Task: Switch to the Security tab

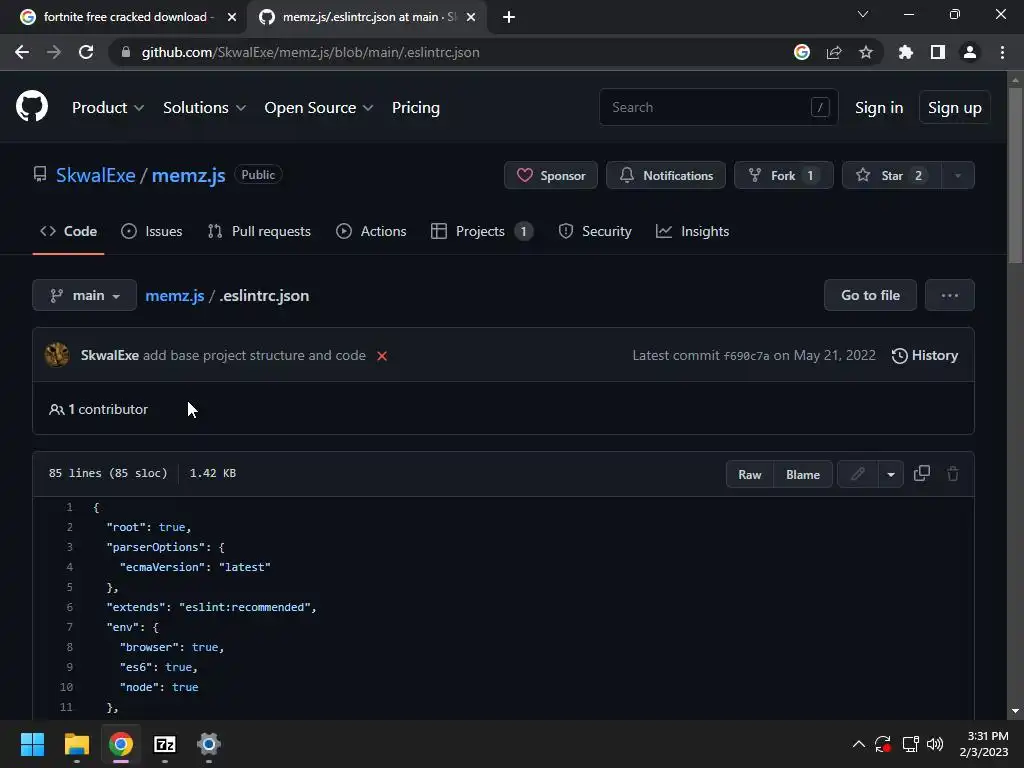Action: (595, 231)
